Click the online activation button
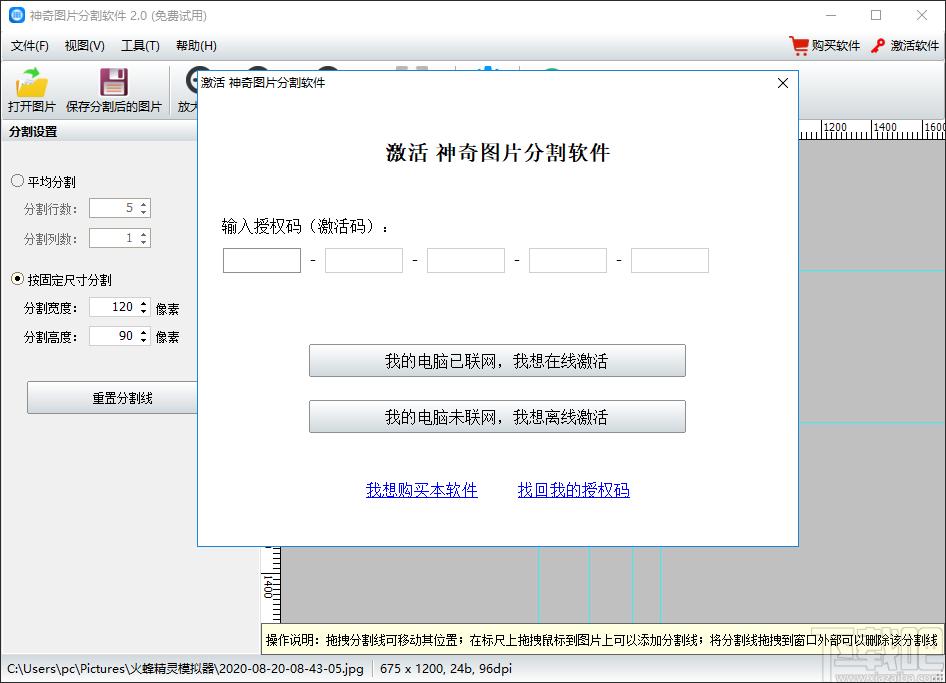This screenshot has width=946, height=683. [x=497, y=361]
